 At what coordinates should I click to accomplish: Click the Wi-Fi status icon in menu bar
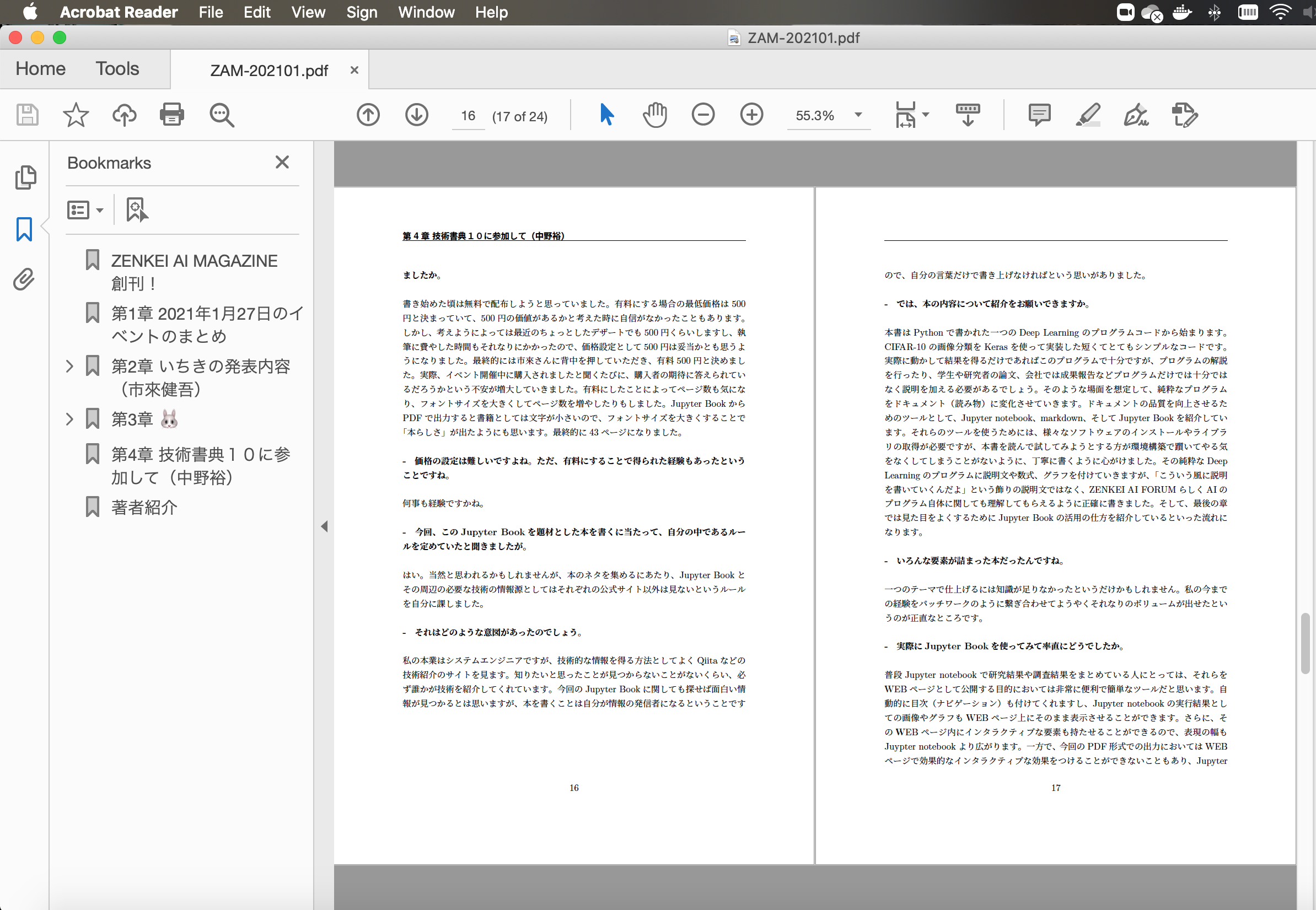click(1281, 12)
